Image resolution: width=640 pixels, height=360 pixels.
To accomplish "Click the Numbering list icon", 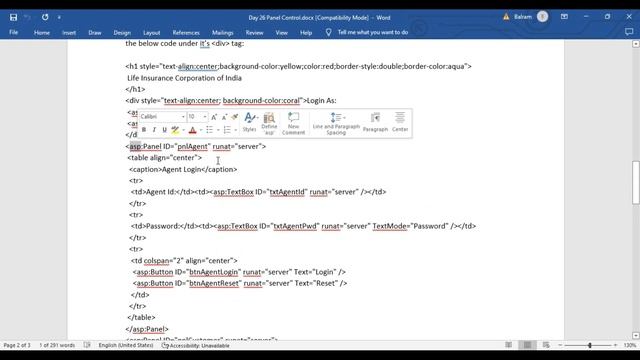I will 227,130.
